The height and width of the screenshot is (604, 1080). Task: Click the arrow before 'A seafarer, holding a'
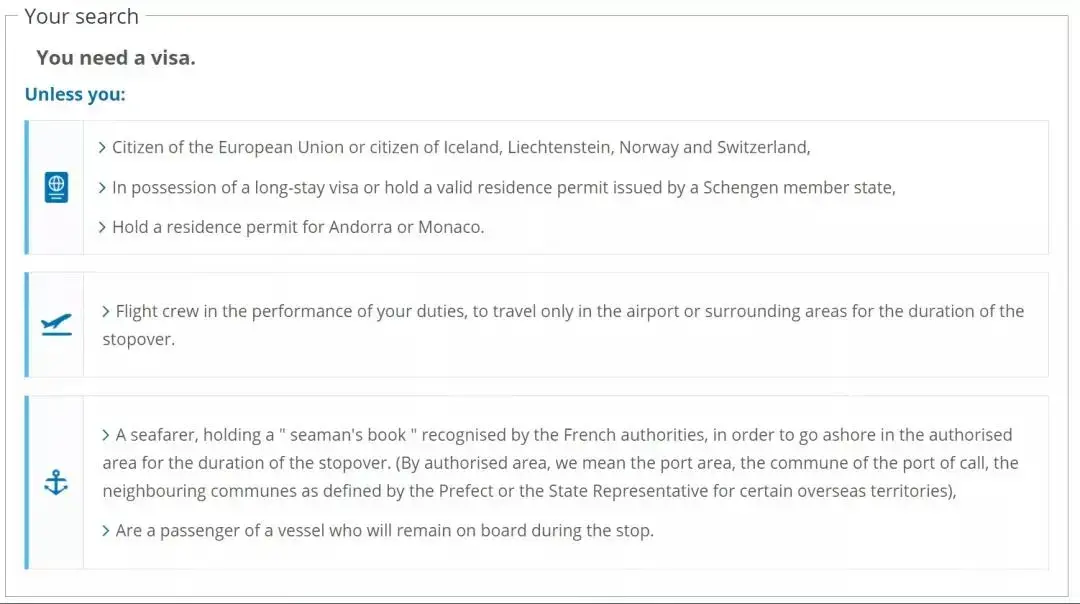coord(106,435)
